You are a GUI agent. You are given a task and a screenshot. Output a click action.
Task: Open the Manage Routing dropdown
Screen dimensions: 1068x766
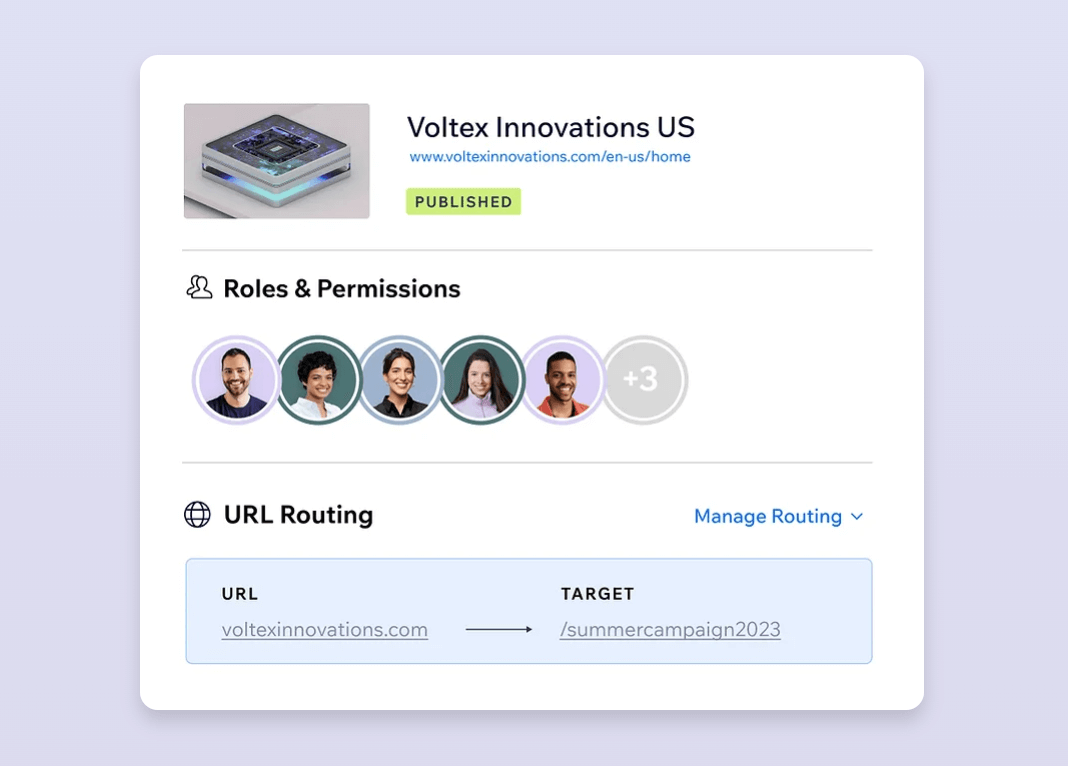coord(768,516)
